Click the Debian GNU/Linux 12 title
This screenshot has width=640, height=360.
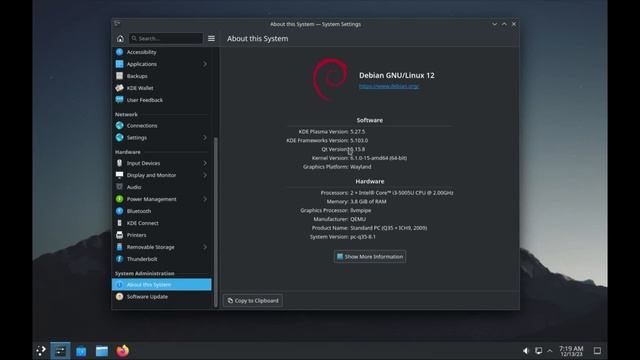(397, 75)
